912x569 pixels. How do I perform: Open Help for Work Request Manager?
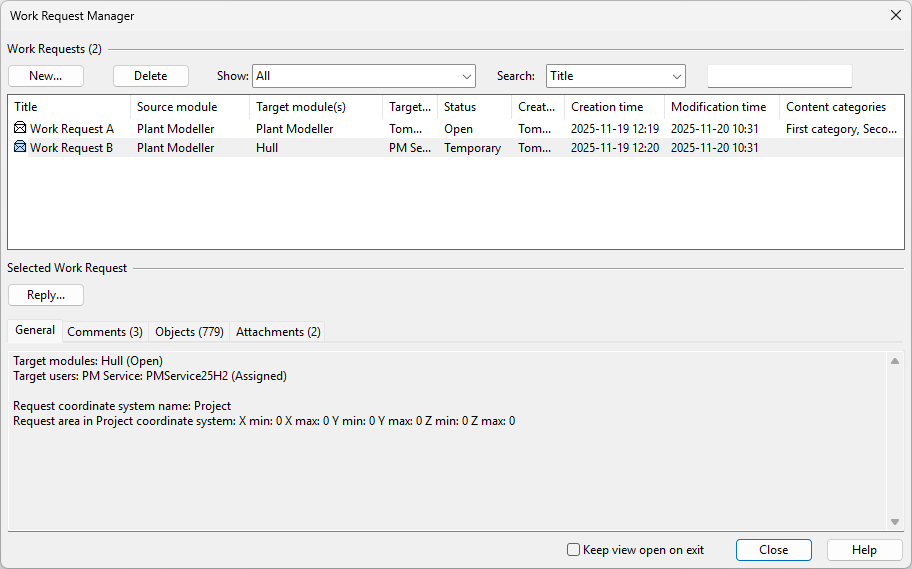click(x=864, y=550)
